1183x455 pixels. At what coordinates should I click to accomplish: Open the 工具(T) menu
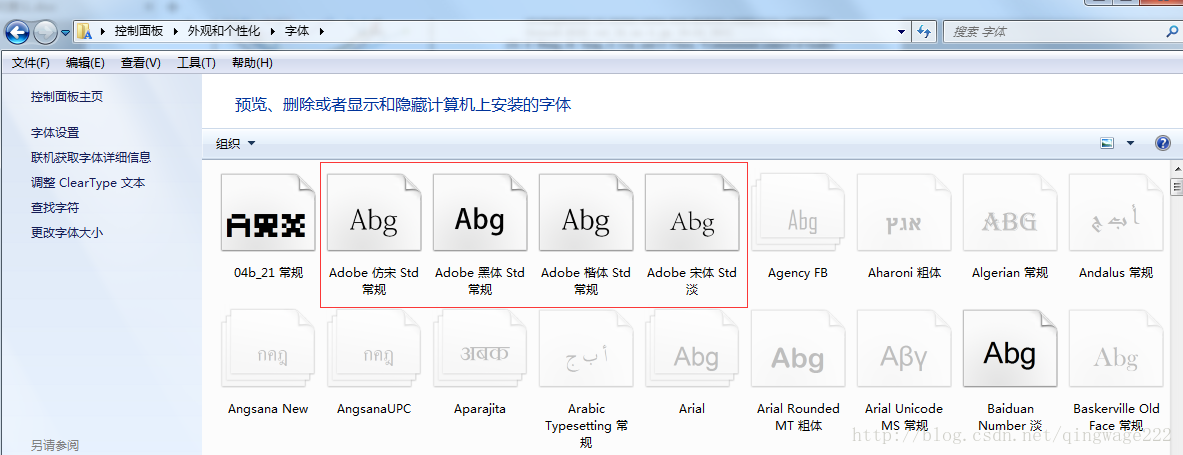tap(196, 63)
